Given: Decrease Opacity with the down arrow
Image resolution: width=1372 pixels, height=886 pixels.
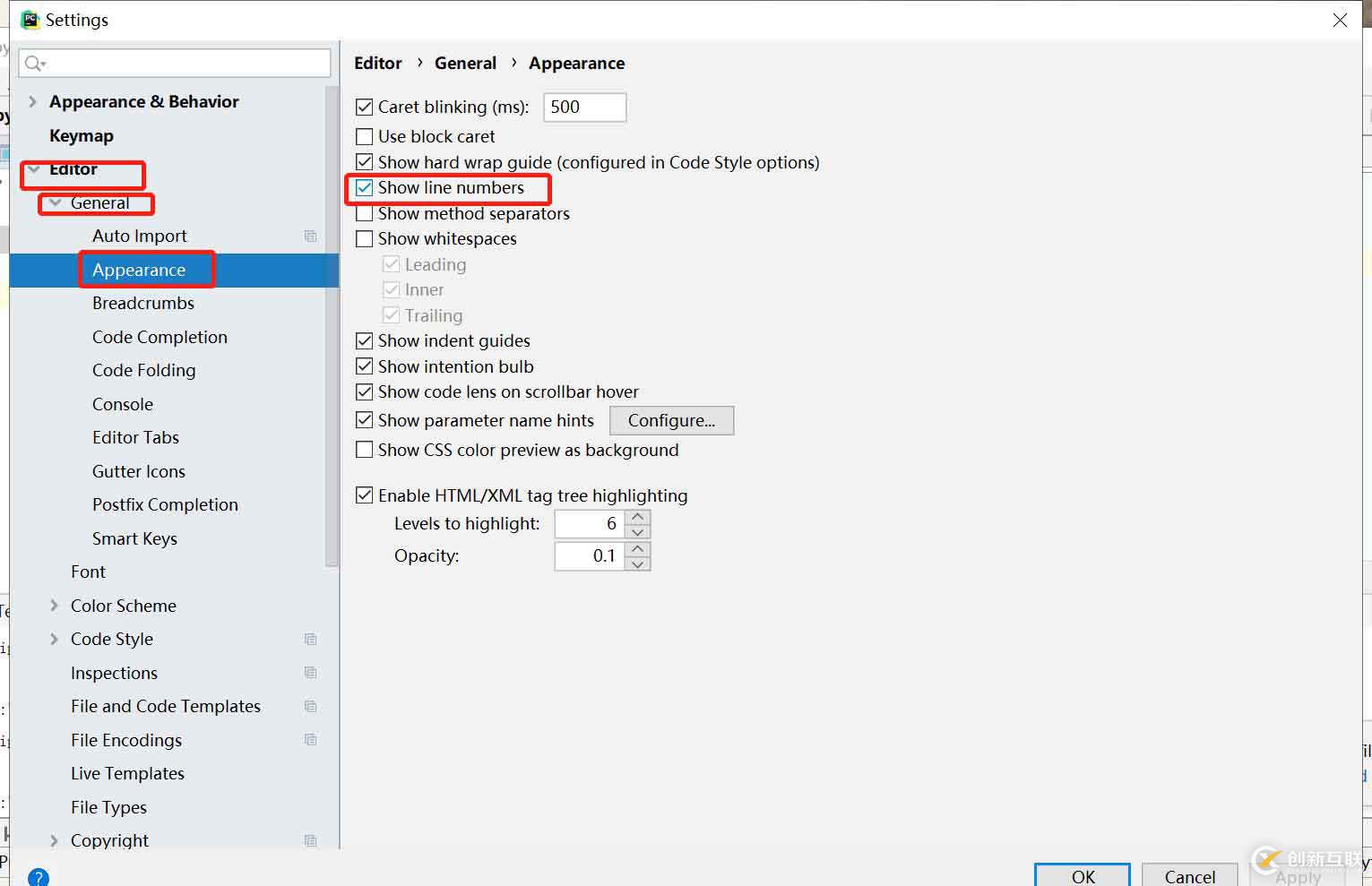Looking at the screenshot, I should pyautogui.click(x=638, y=563).
